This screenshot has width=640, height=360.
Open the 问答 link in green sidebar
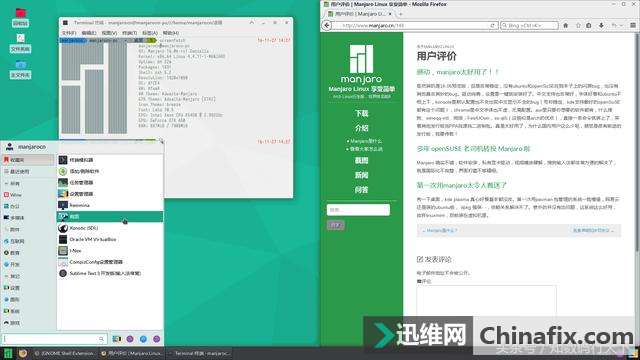(361, 190)
